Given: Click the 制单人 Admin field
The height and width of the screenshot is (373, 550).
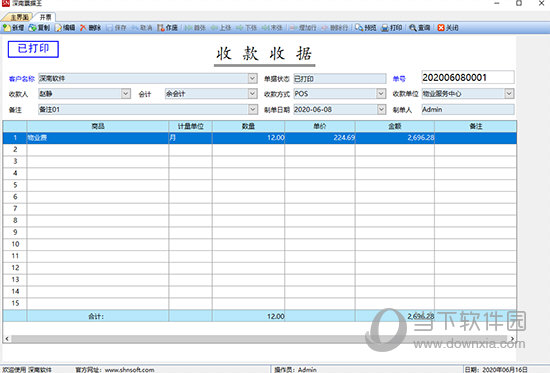Looking at the screenshot, I should tap(468, 109).
